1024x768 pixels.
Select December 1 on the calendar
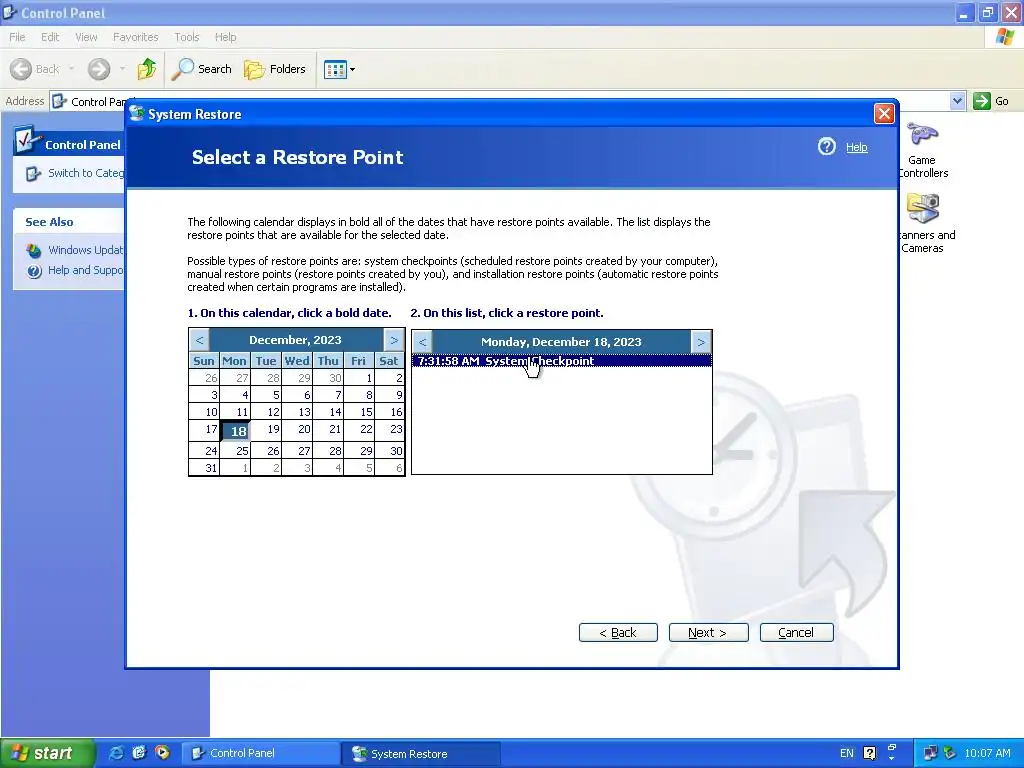[360, 377]
